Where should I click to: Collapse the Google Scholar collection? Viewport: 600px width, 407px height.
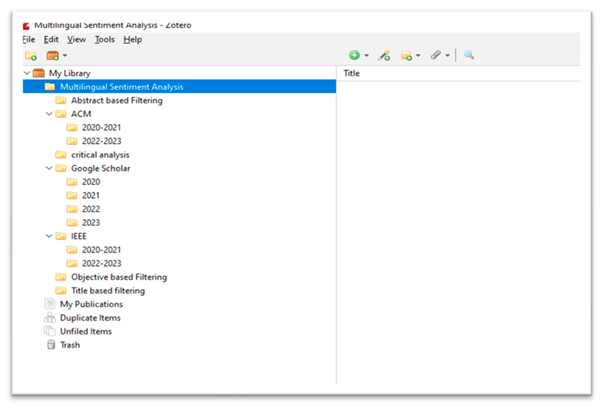49,169
